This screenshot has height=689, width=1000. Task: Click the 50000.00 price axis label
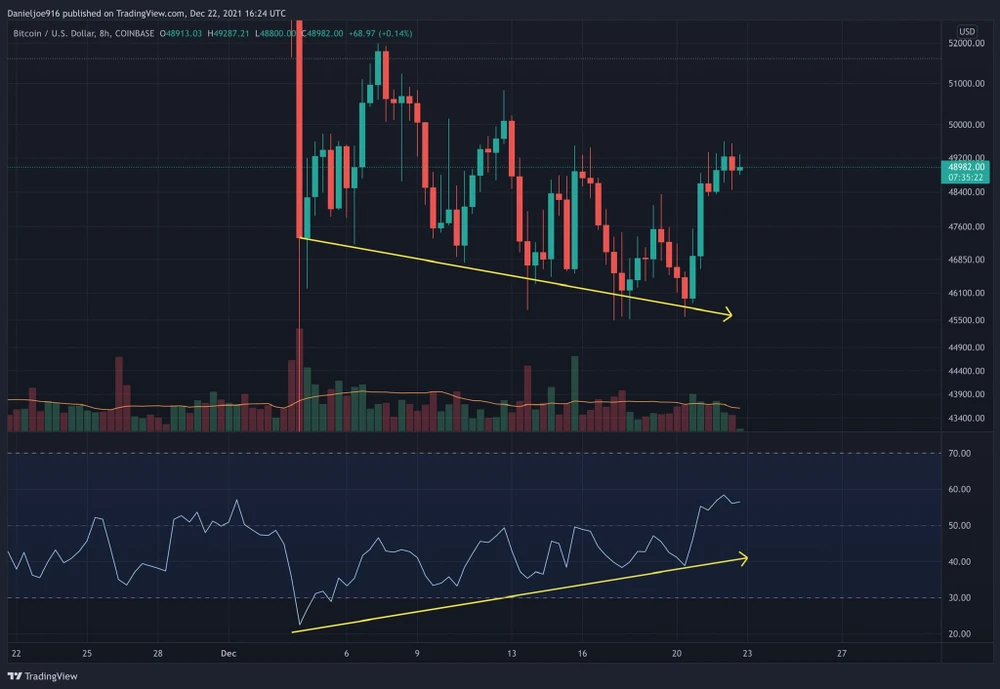tap(966, 125)
